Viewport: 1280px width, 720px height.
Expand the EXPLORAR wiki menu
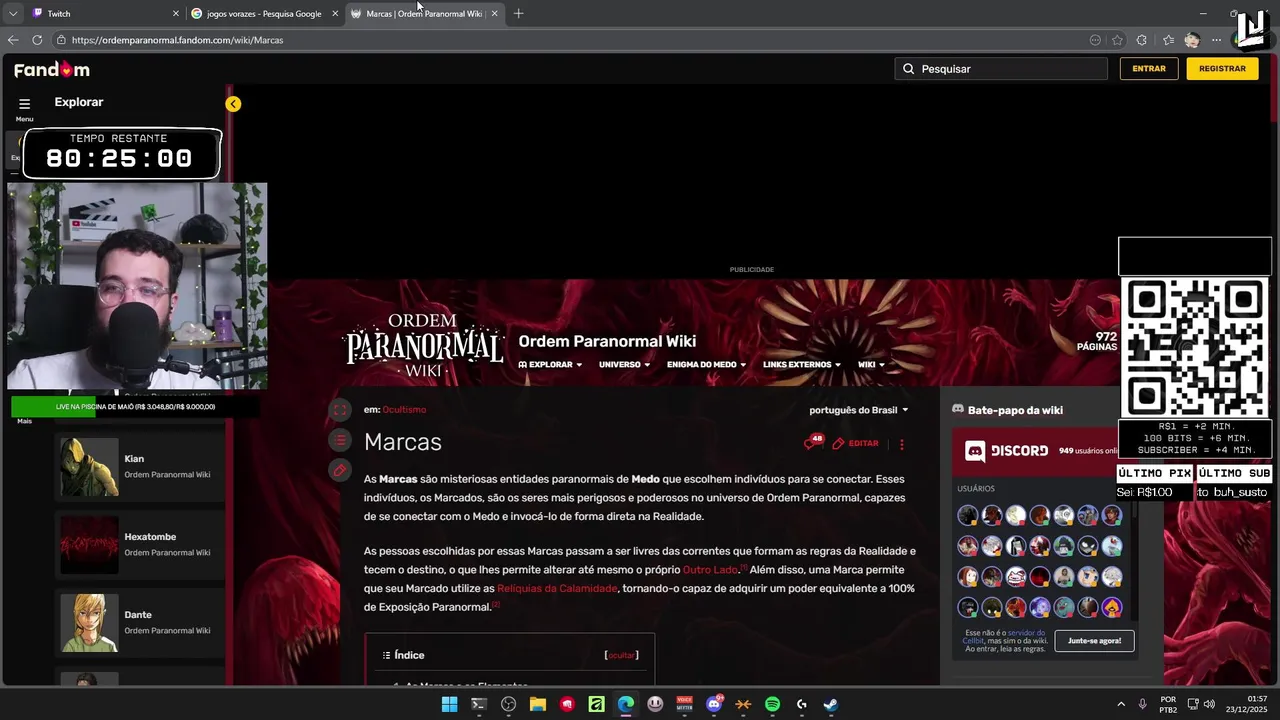[550, 365]
